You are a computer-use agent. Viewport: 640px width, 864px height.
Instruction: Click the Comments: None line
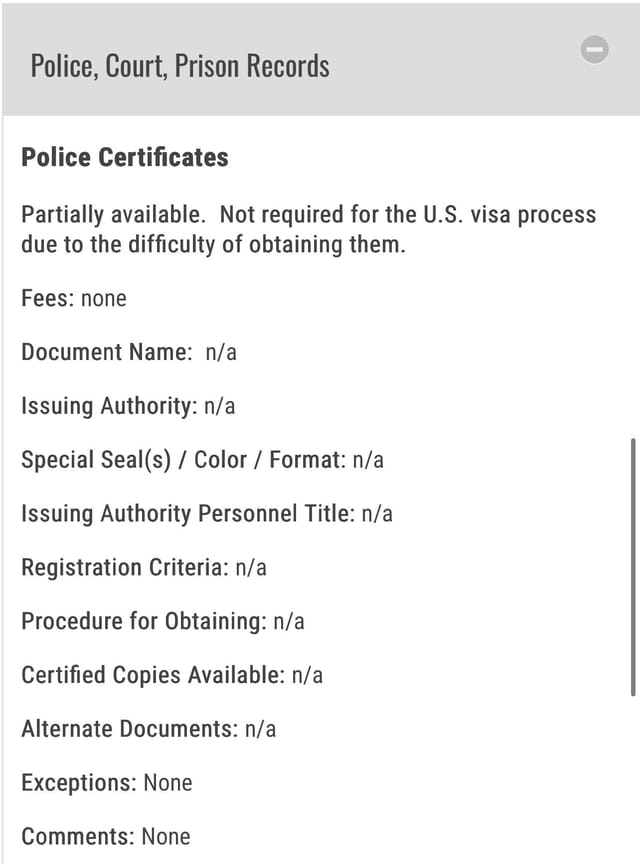[x=106, y=836]
